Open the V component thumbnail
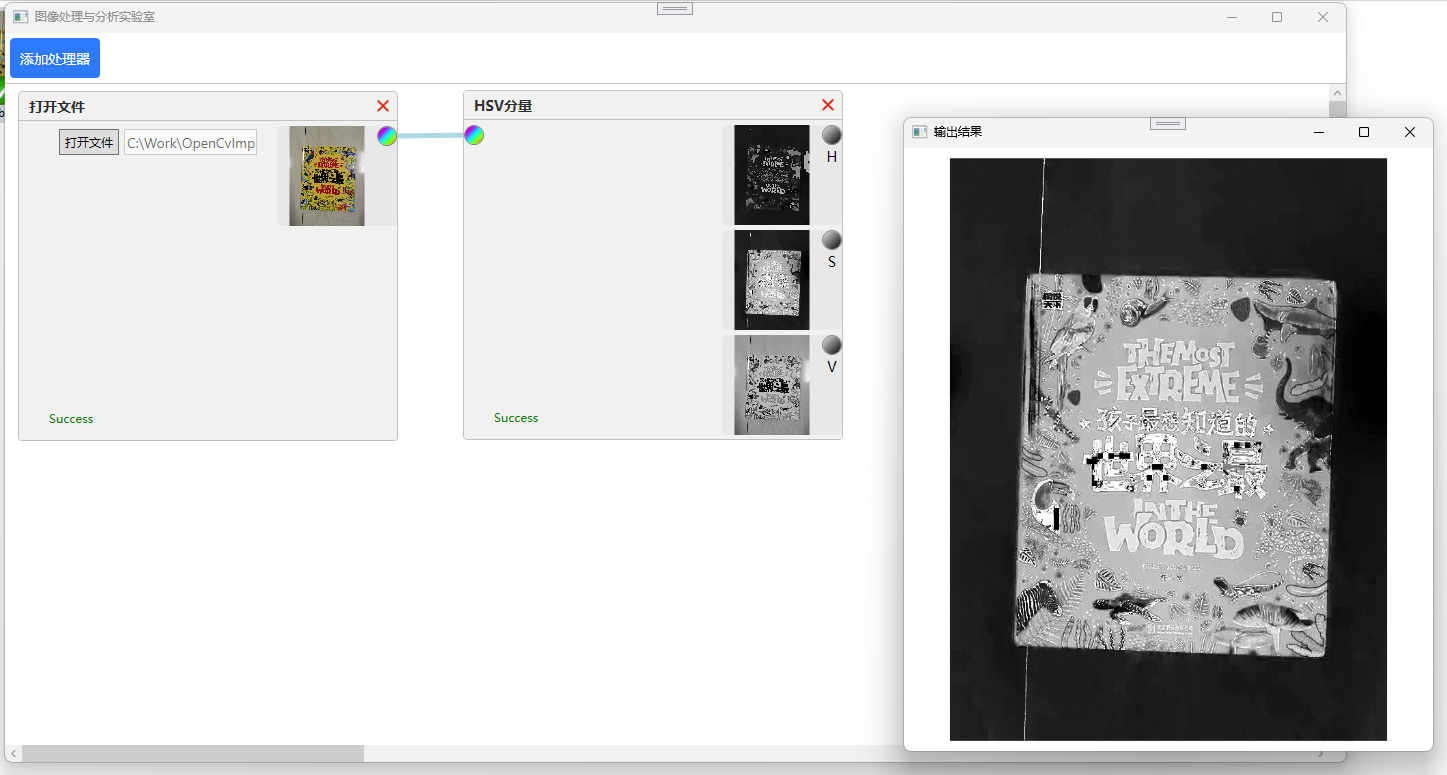 click(772, 385)
